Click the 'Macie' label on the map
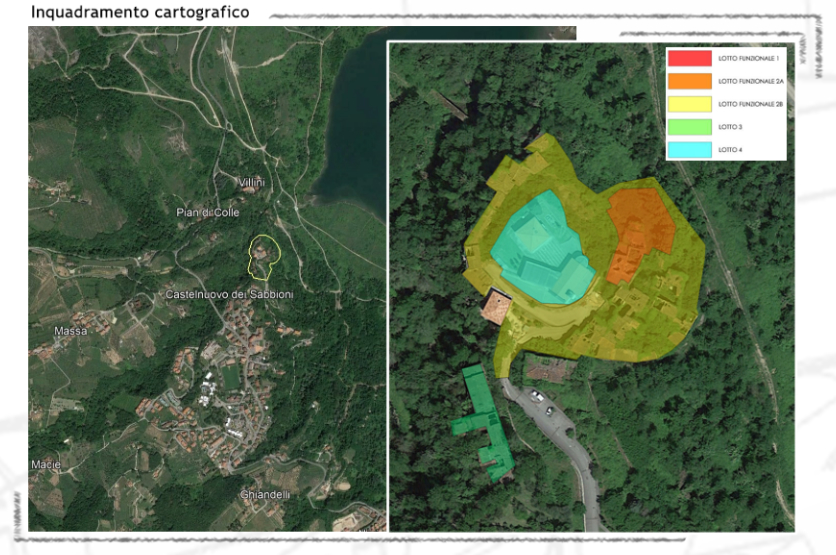 click(45, 465)
